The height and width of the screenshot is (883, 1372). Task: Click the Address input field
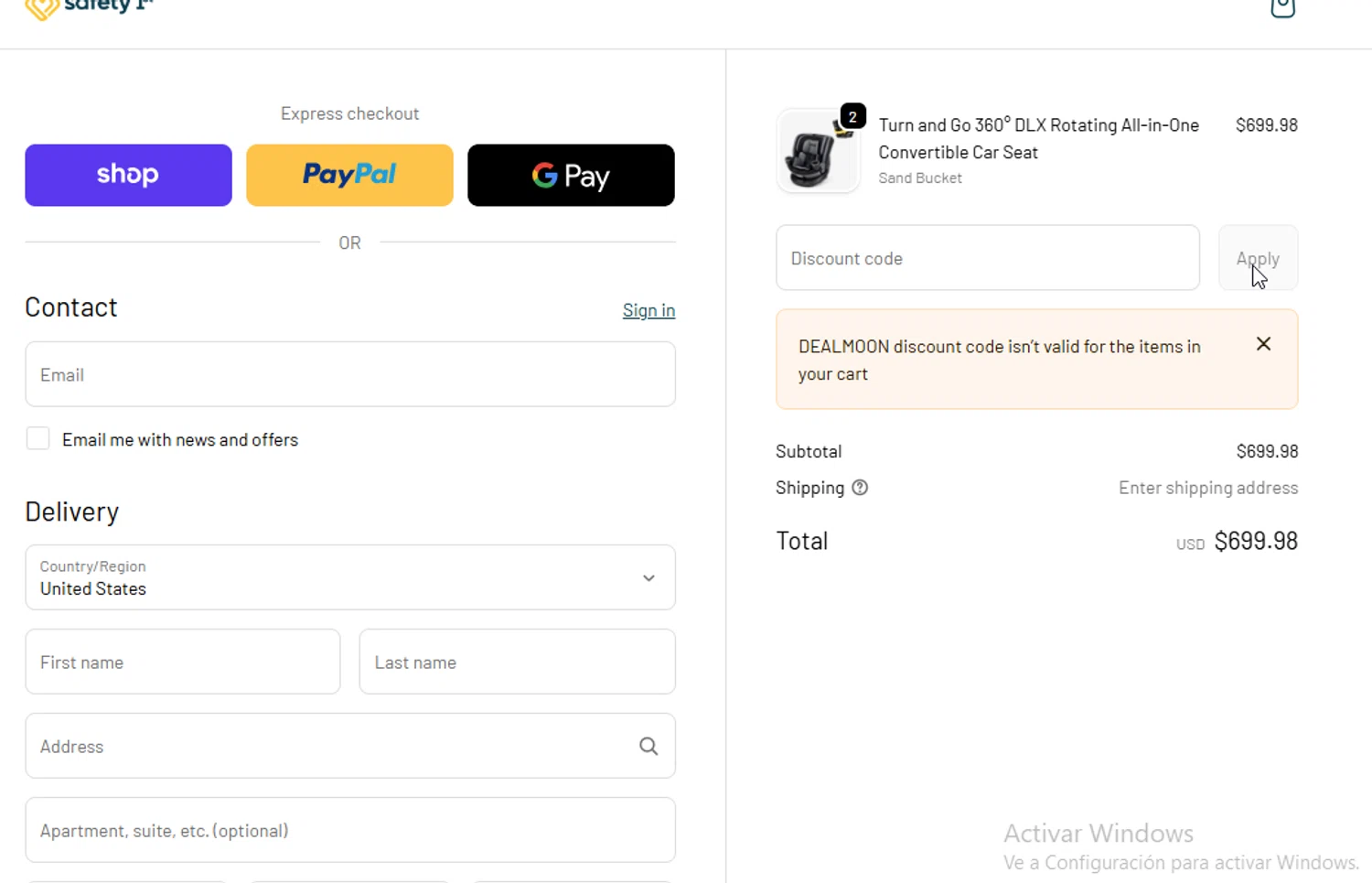[x=329, y=747]
